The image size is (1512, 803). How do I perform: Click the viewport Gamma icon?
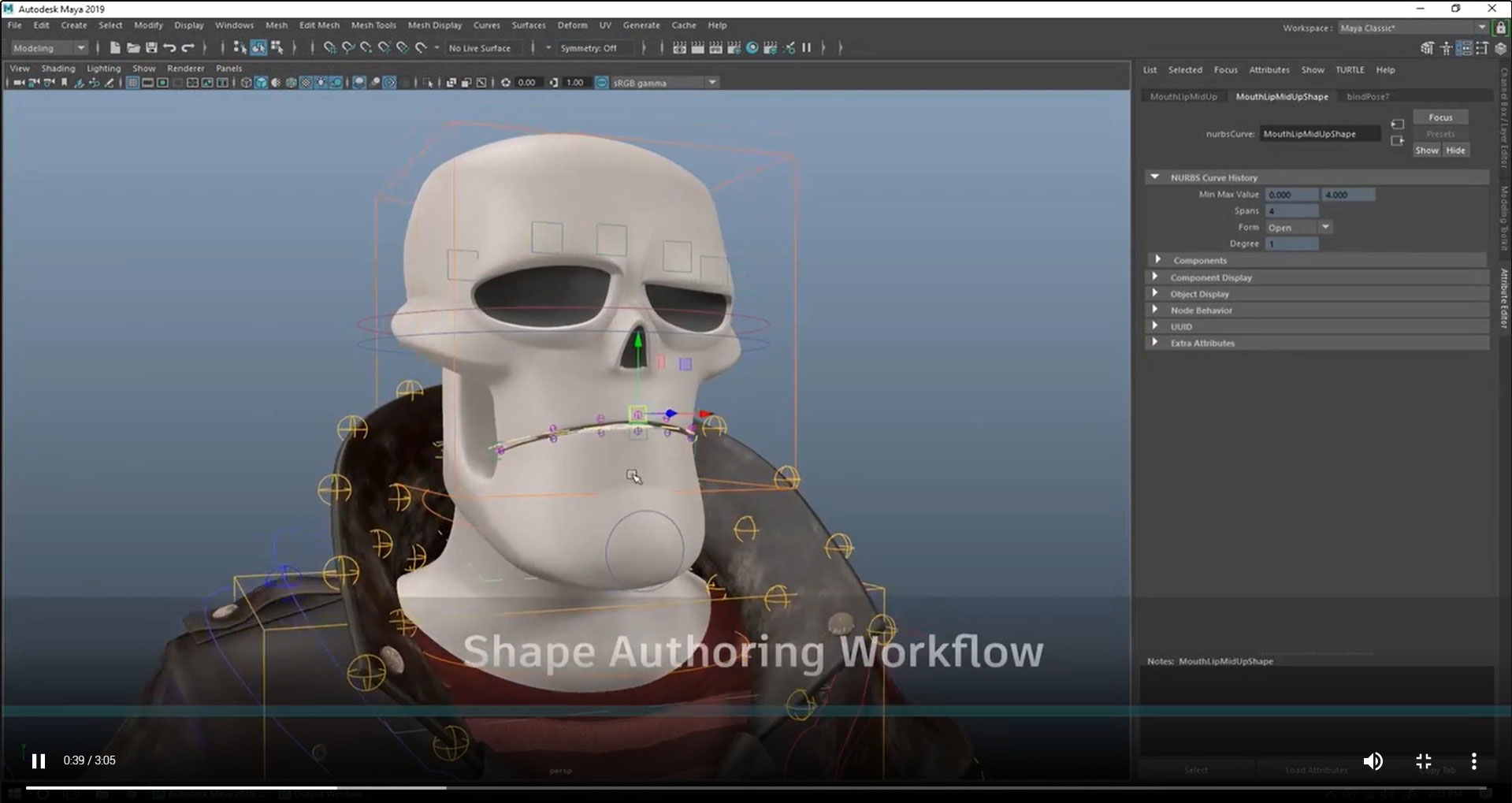click(553, 83)
